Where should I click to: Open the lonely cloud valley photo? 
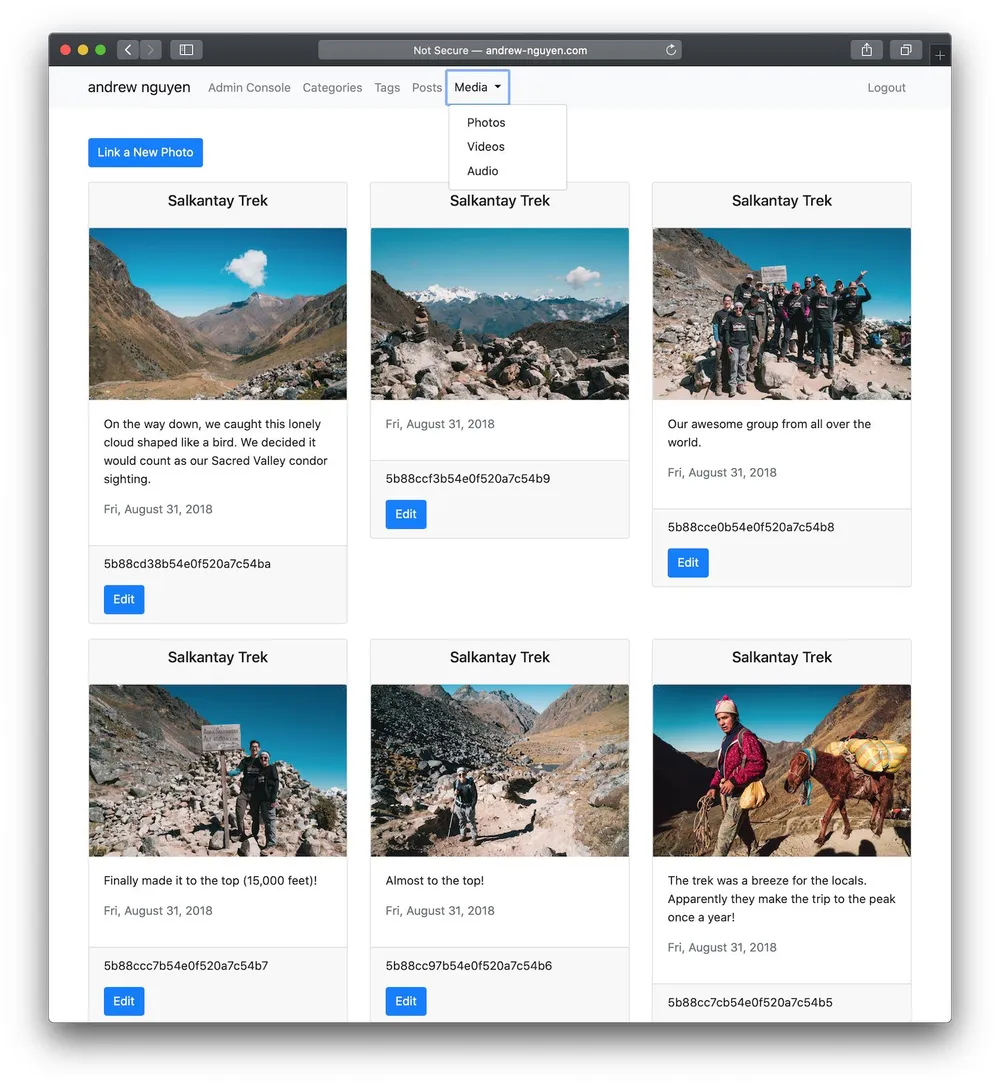(218, 314)
